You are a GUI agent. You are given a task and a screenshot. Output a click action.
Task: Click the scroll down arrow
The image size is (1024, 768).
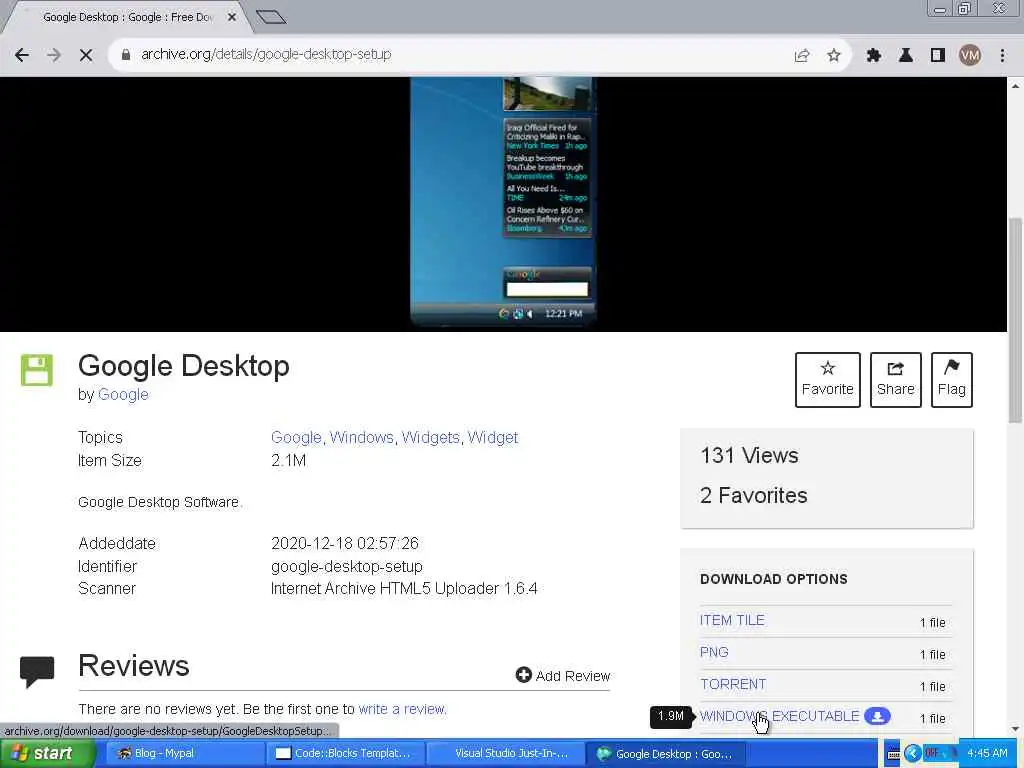point(1015,728)
